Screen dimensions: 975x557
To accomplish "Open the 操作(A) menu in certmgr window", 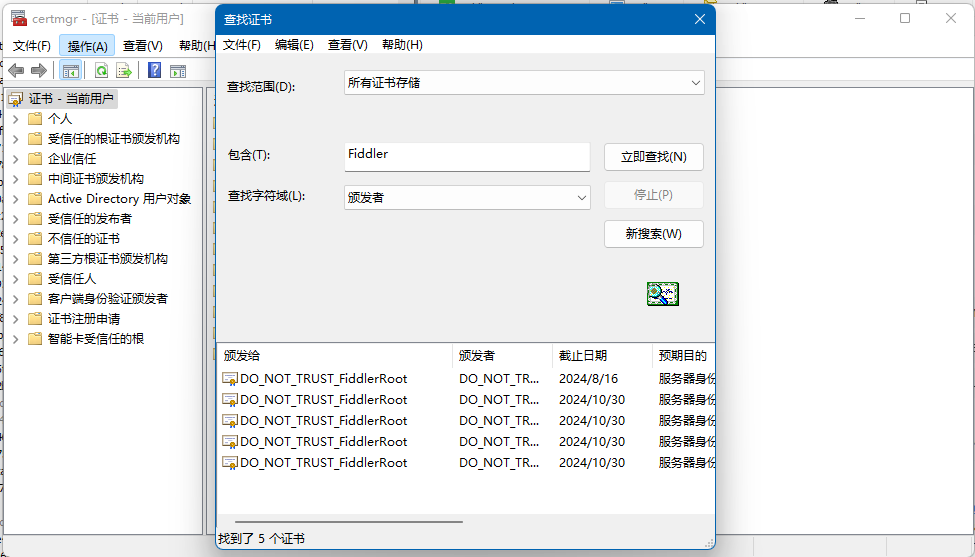I will [87, 46].
